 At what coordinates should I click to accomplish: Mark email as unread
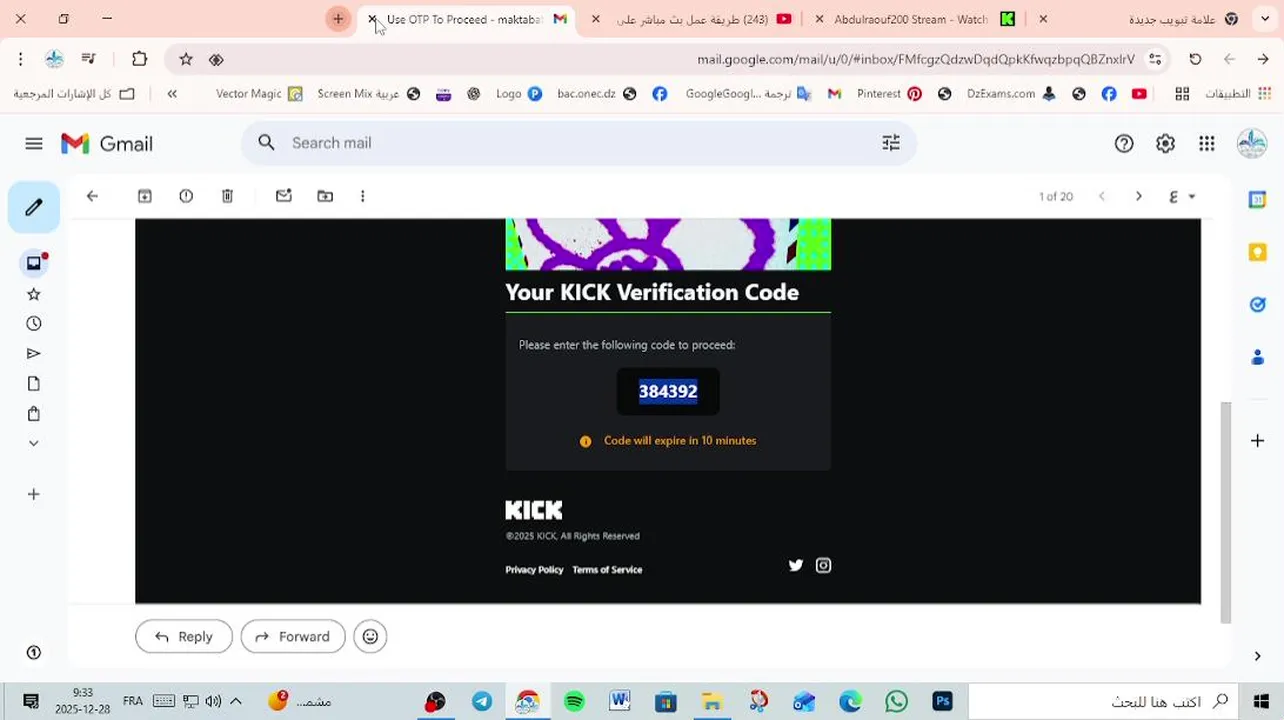(x=284, y=196)
